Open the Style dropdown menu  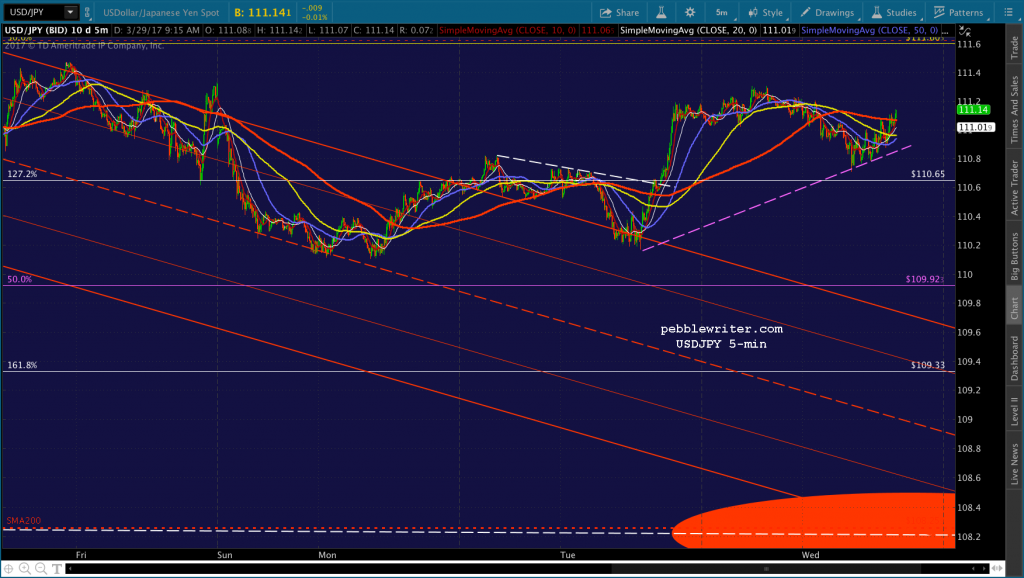point(765,12)
